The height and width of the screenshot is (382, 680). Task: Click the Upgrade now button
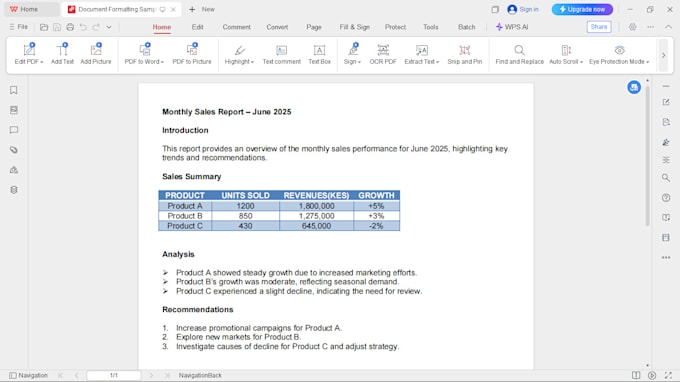click(x=582, y=9)
